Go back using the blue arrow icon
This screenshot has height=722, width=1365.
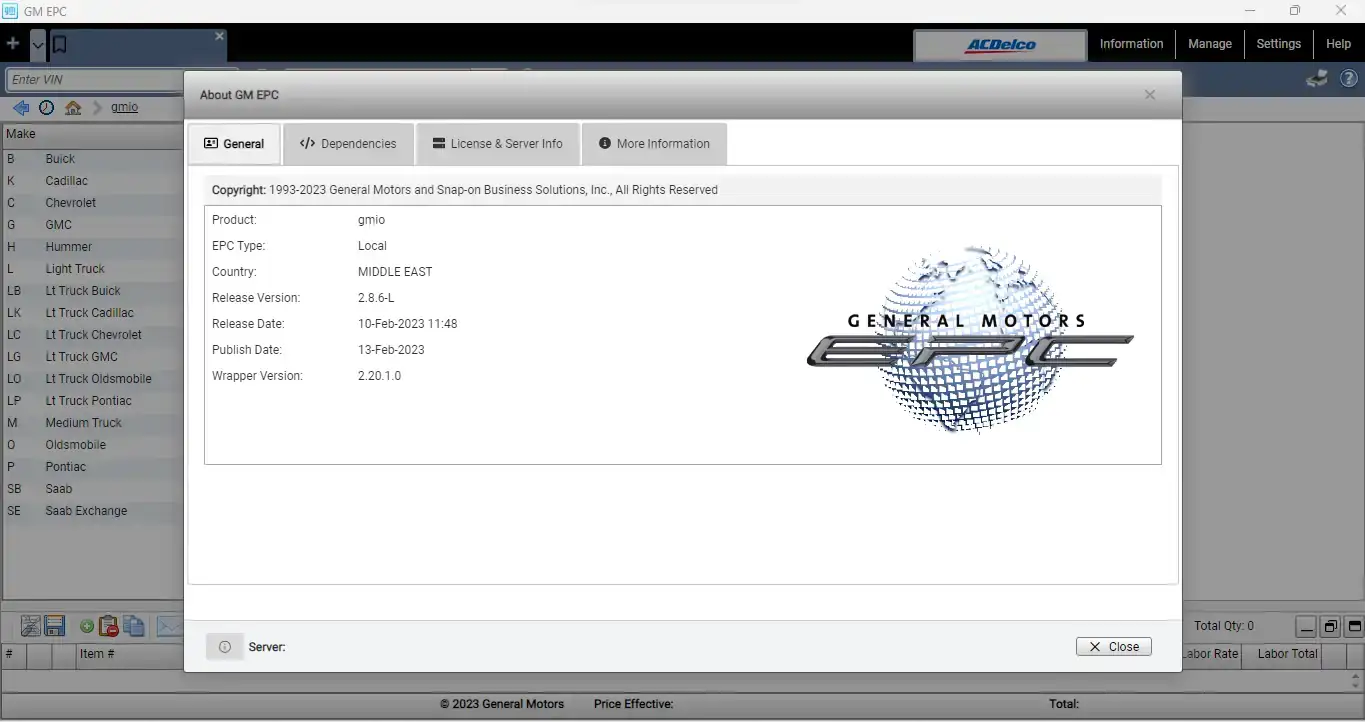(20, 107)
